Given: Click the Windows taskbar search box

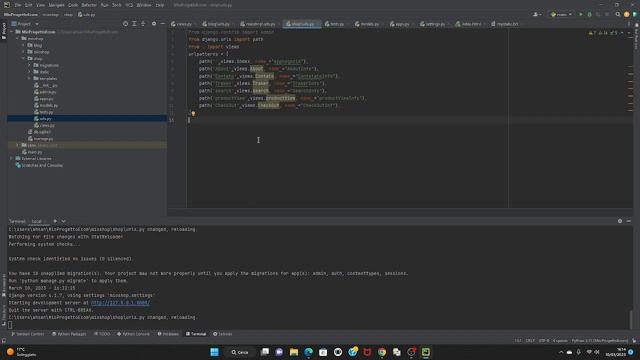Looking at the screenshot, I should tap(240, 352).
